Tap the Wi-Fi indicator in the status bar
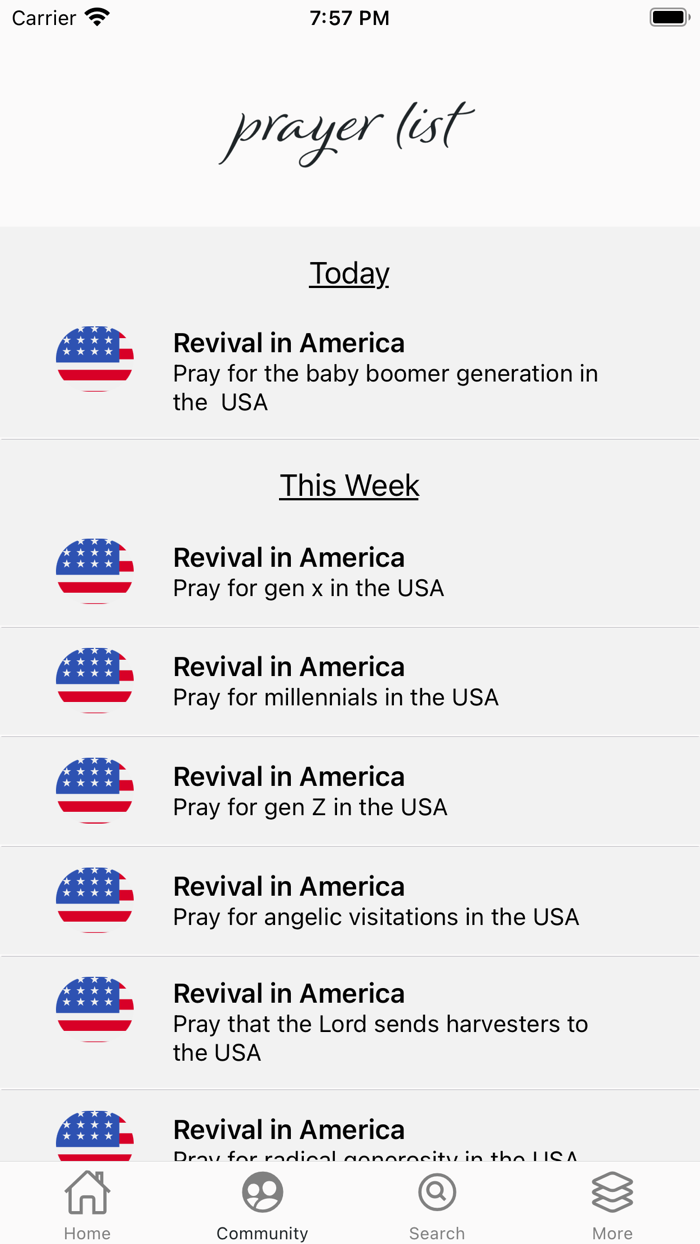This screenshot has width=700, height=1244. [x=95, y=16]
